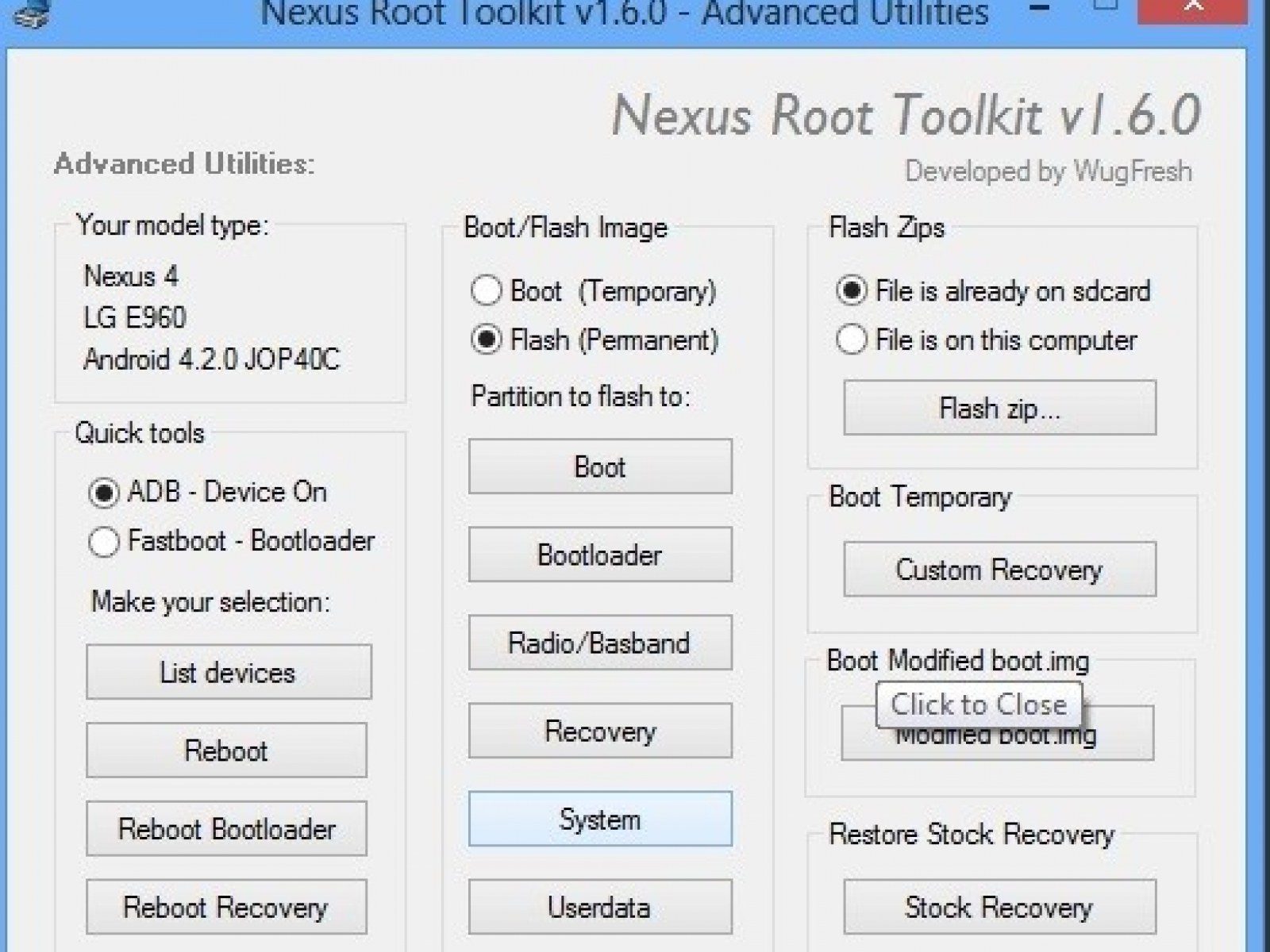Flash to the Boot partition
The image size is (1270, 952).
[x=600, y=466]
